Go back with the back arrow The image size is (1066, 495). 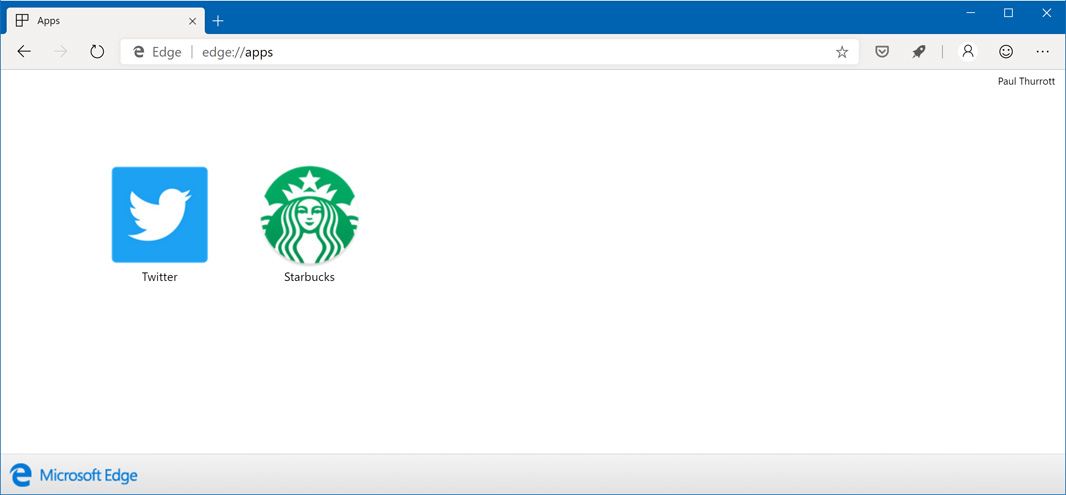24,52
